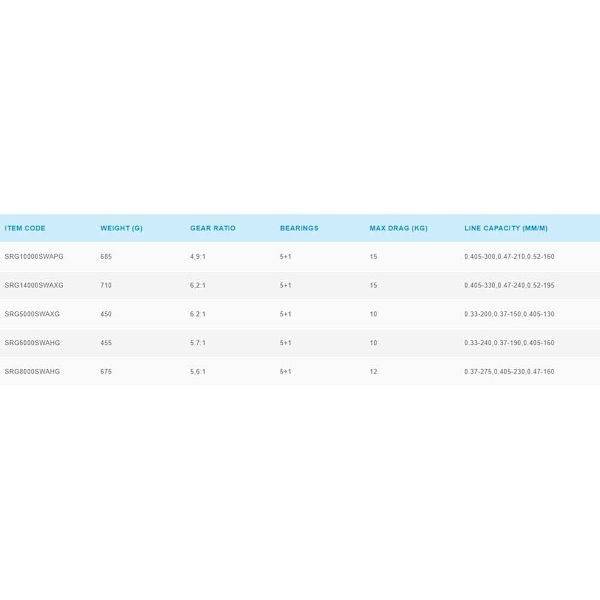Click the ITEM CODE column header
Screen dimensions: 600x600
click(x=25, y=228)
